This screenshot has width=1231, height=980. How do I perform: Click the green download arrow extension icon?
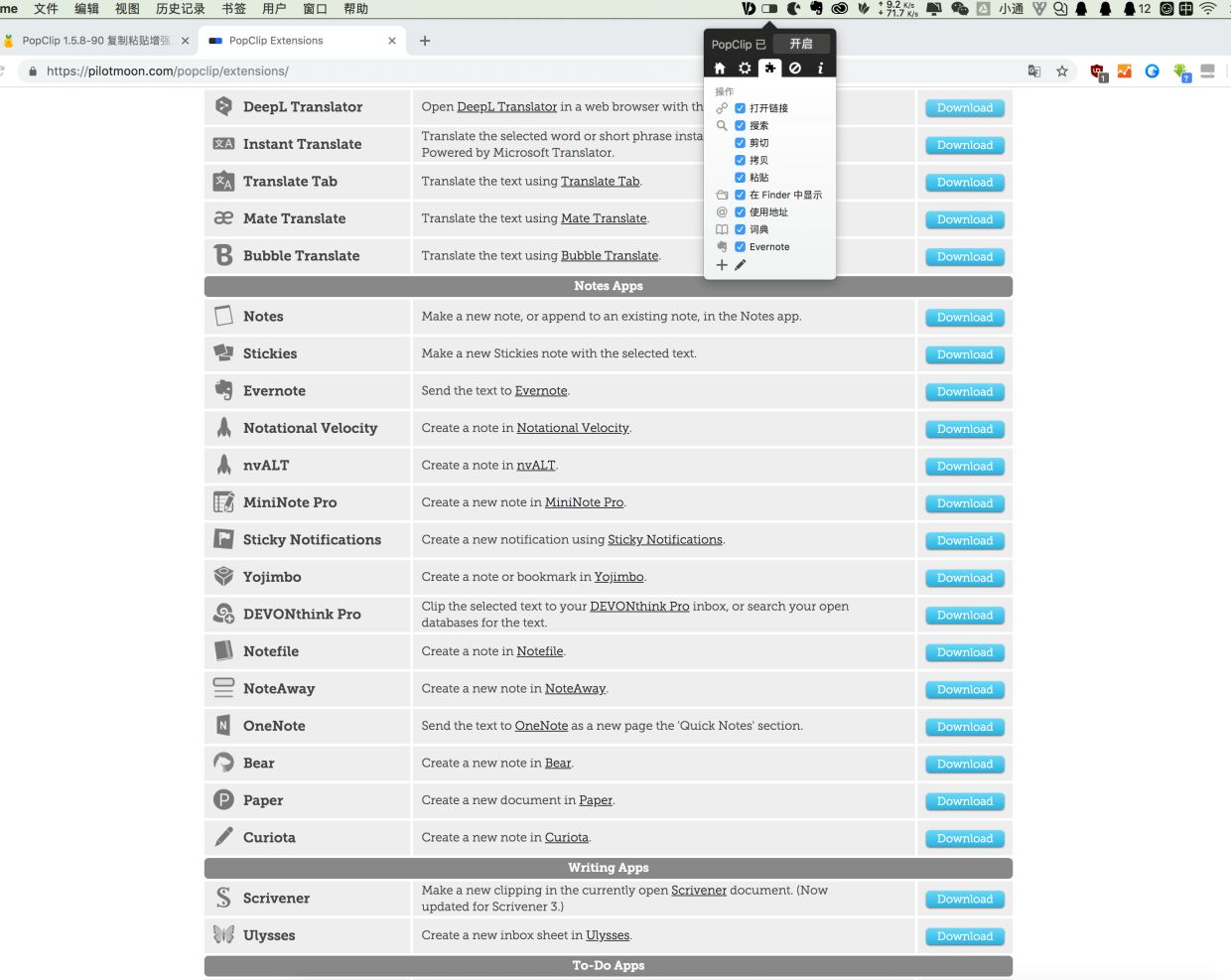click(1181, 72)
